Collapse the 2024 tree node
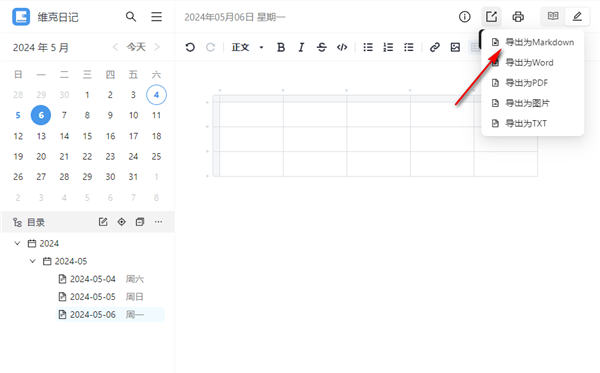 tap(17, 243)
